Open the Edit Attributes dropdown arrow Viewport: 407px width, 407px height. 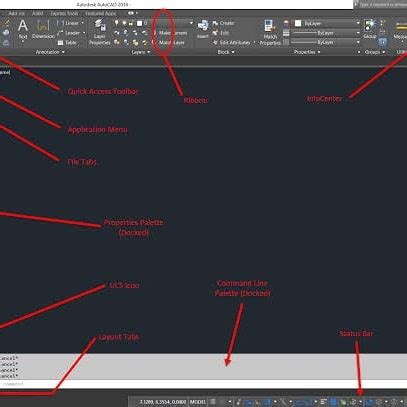(254, 43)
